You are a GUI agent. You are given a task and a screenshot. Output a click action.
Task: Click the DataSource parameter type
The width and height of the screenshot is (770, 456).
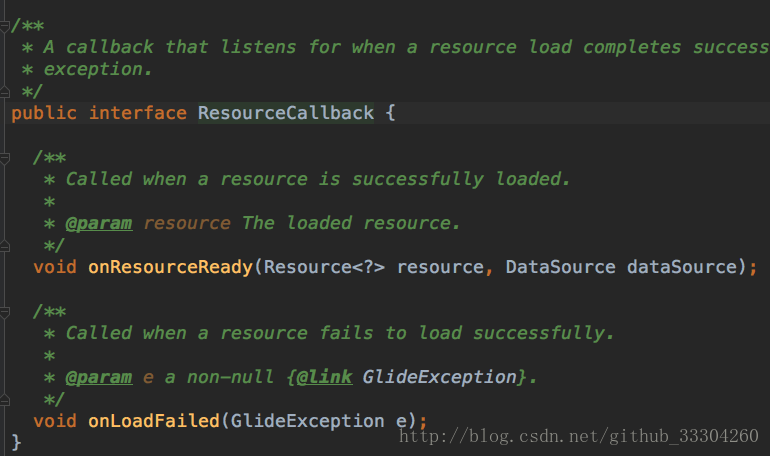560,267
